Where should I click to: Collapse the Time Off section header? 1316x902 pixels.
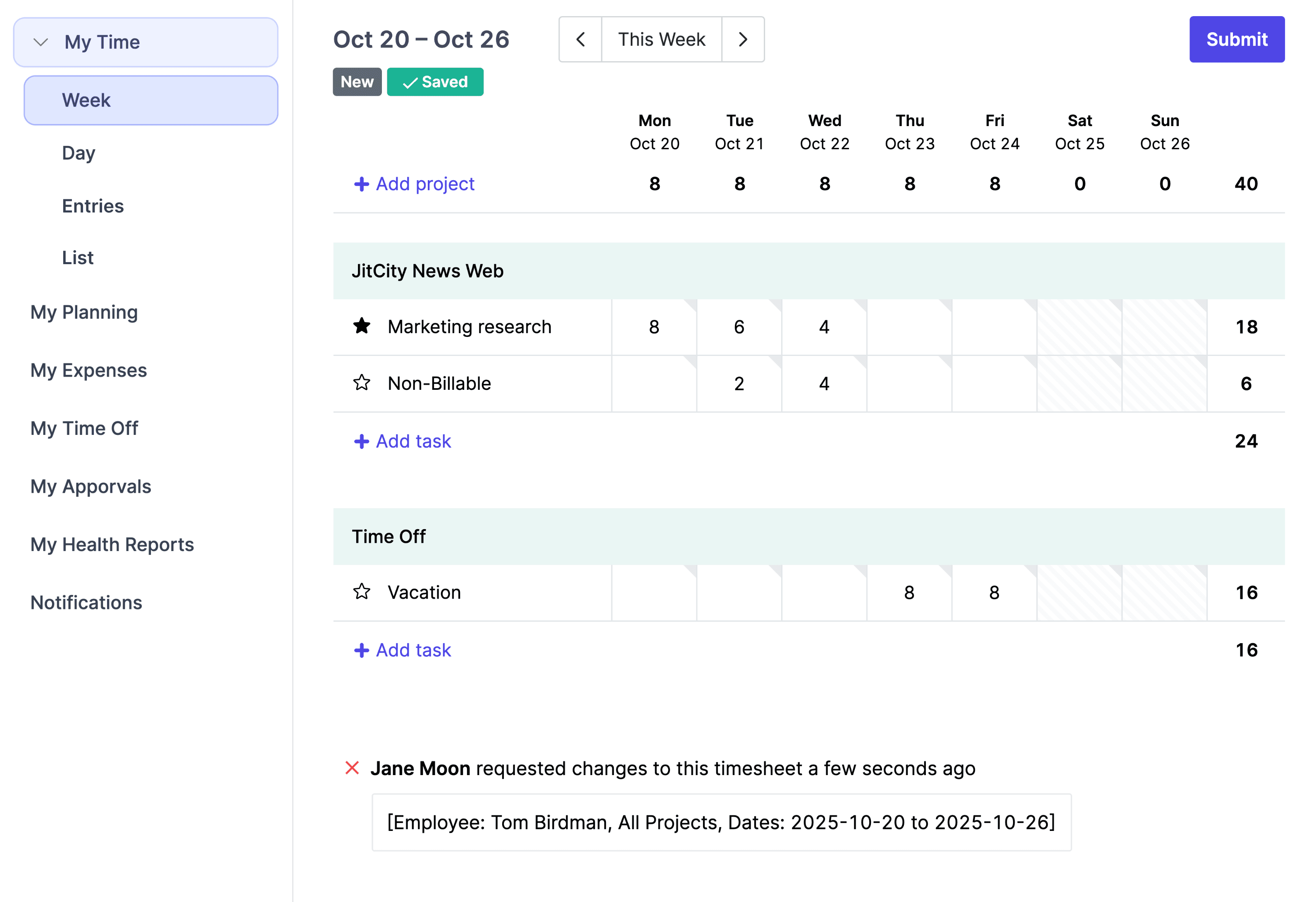[x=389, y=536]
